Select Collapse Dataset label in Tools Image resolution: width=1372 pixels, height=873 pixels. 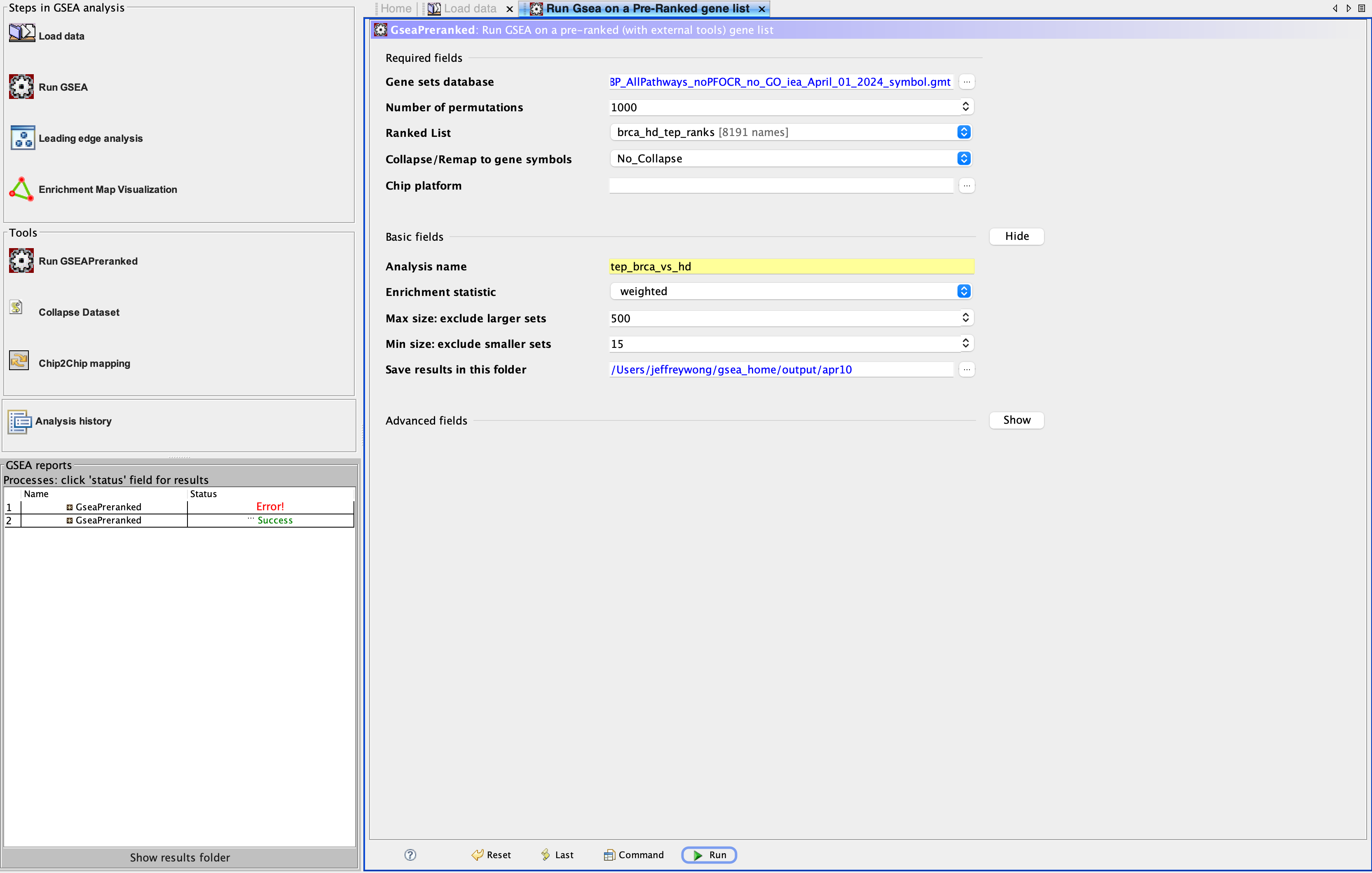click(79, 312)
